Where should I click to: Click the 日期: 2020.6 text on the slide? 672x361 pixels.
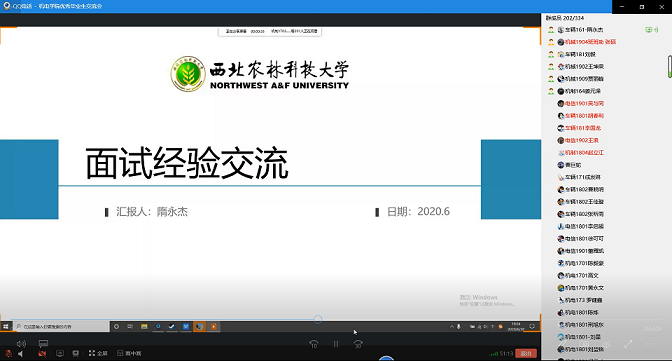tap(418, 212)
